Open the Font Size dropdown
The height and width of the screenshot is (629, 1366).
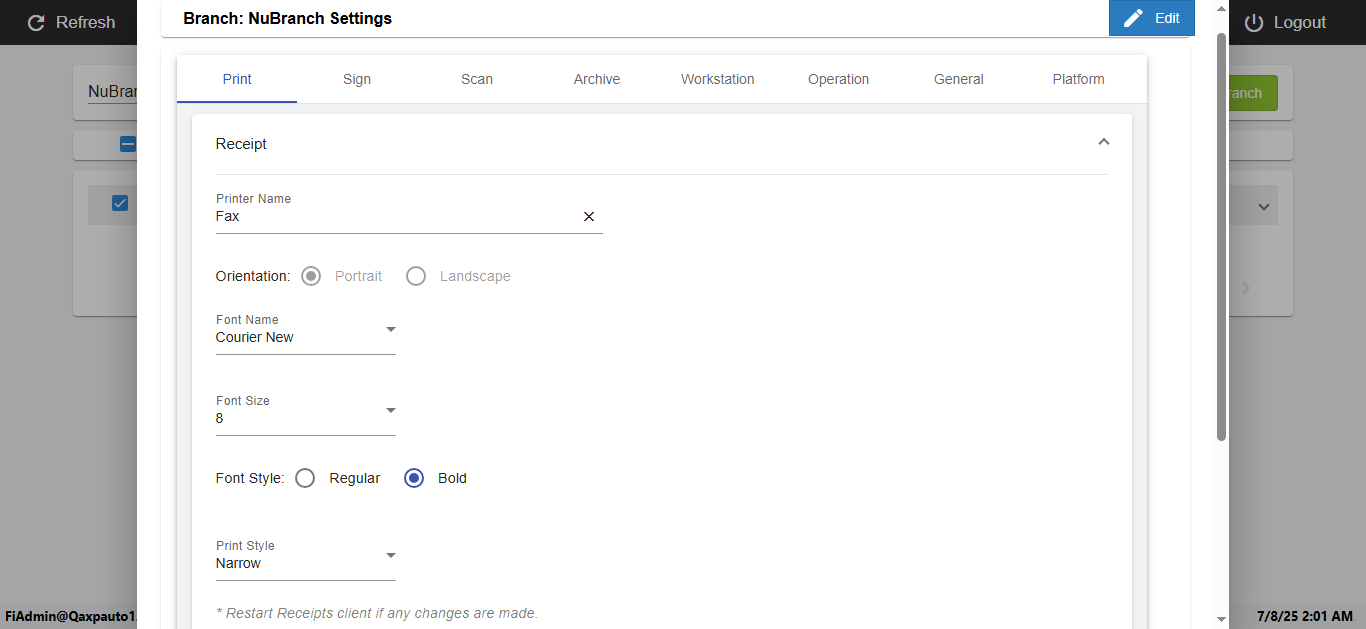pyautogui.click(x=391, y=411)
